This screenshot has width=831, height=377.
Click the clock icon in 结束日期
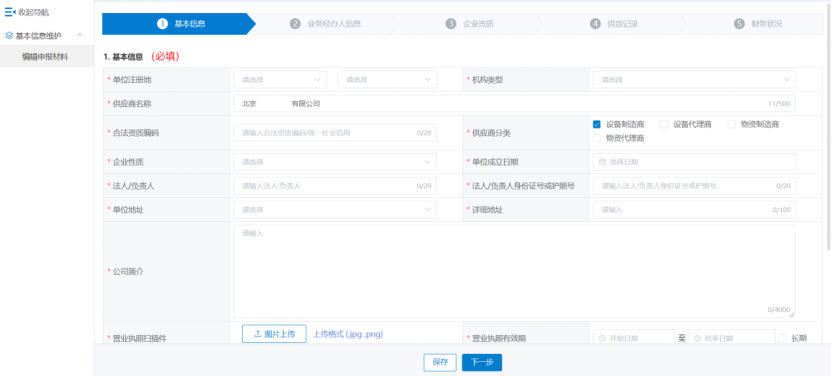click(x=697, y=338)
